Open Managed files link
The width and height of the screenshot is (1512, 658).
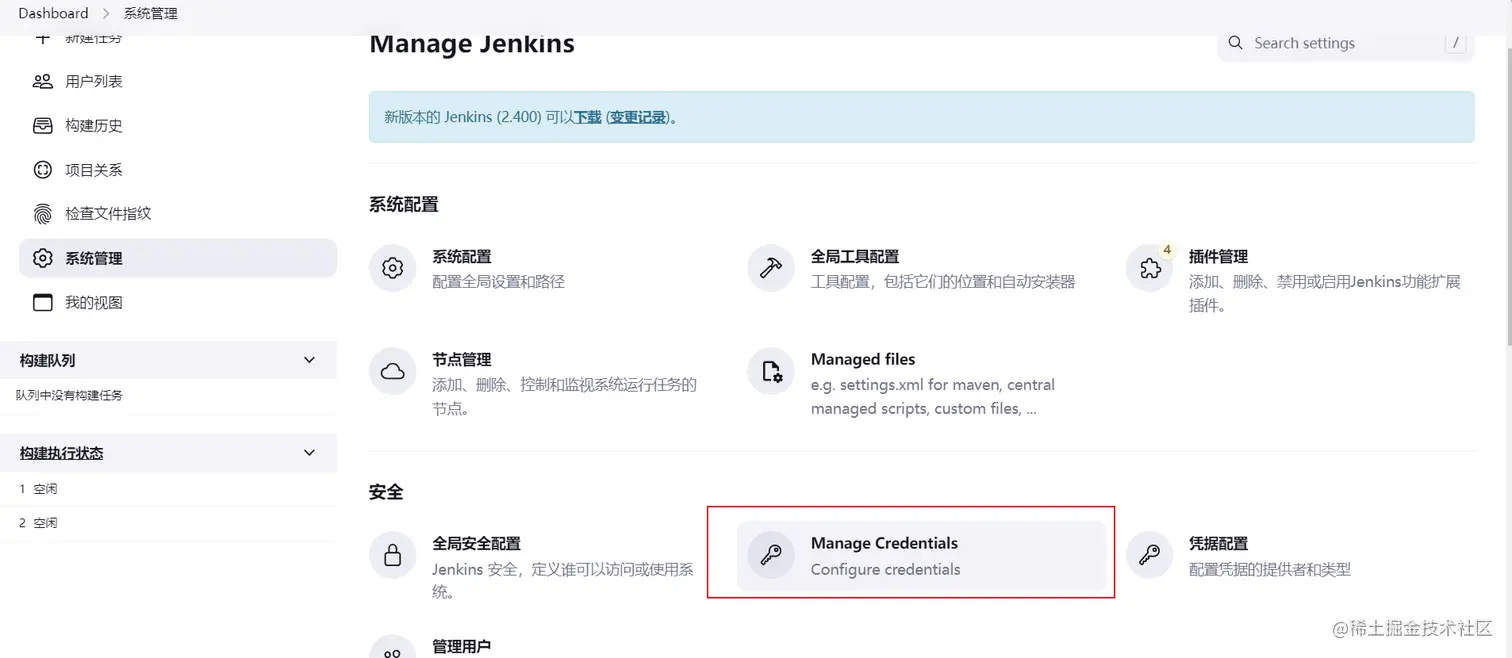tap(863, 360)
